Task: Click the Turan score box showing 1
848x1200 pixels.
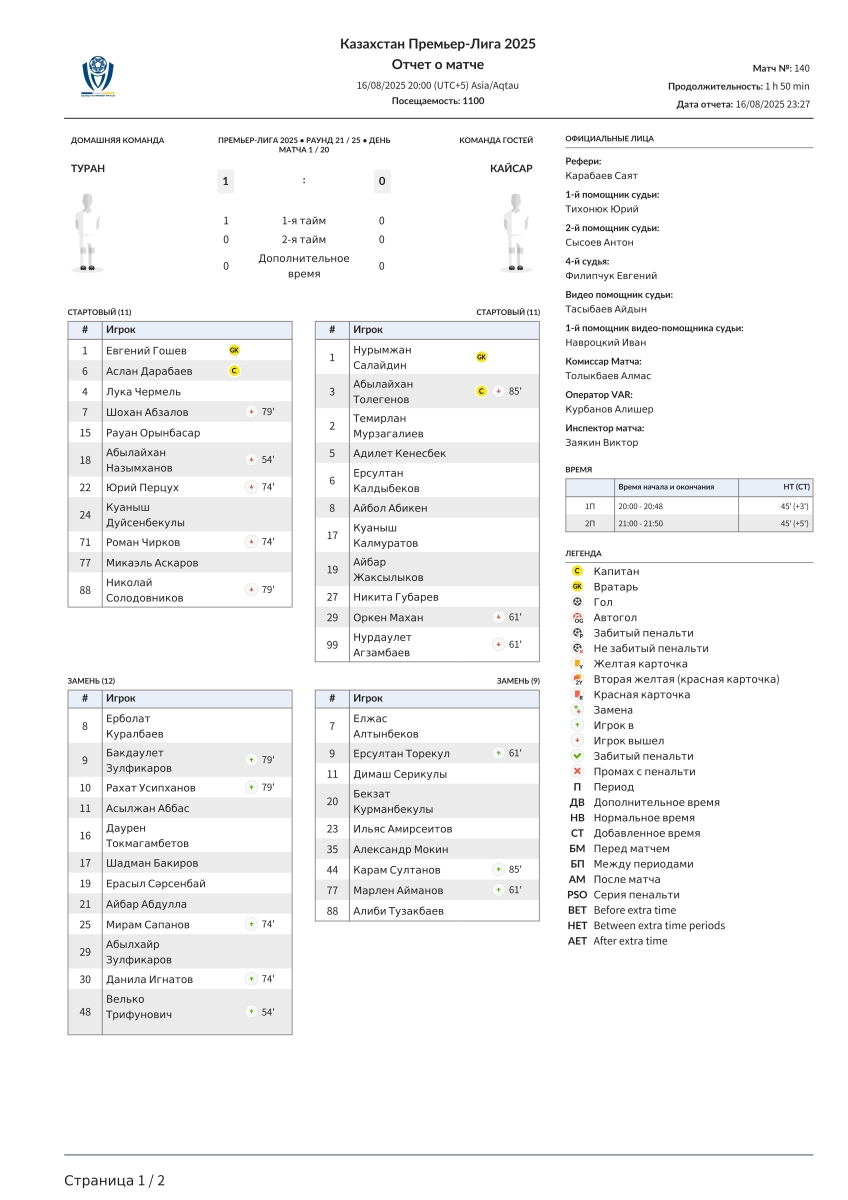Action: tap(226, 181)
